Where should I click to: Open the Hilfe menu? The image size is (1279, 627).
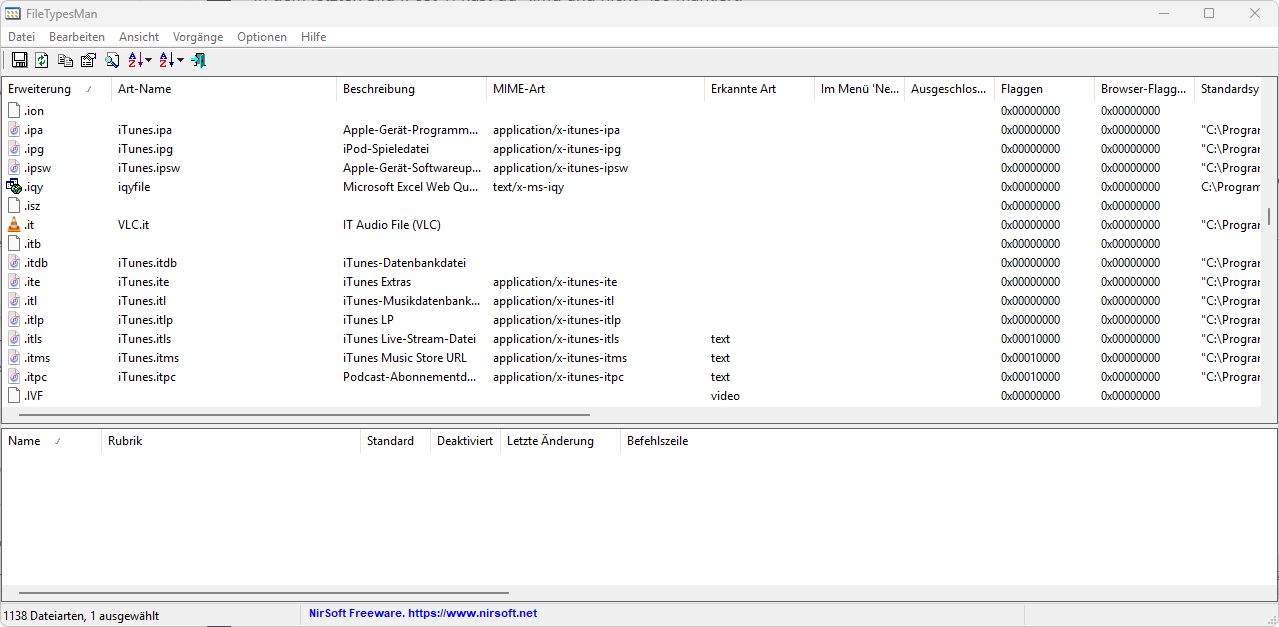point(314,37)
